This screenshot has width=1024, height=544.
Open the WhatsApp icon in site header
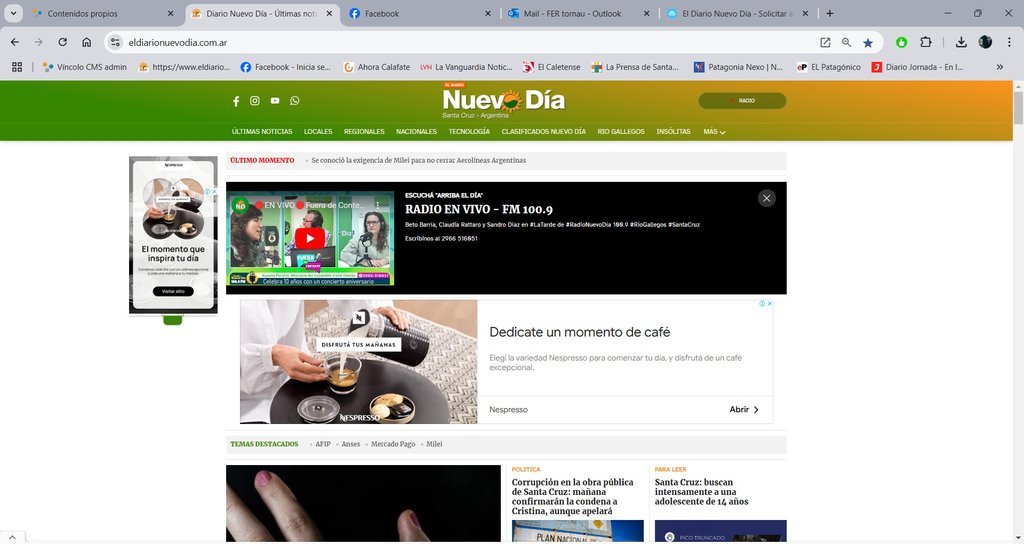click(x=295, y=101)
